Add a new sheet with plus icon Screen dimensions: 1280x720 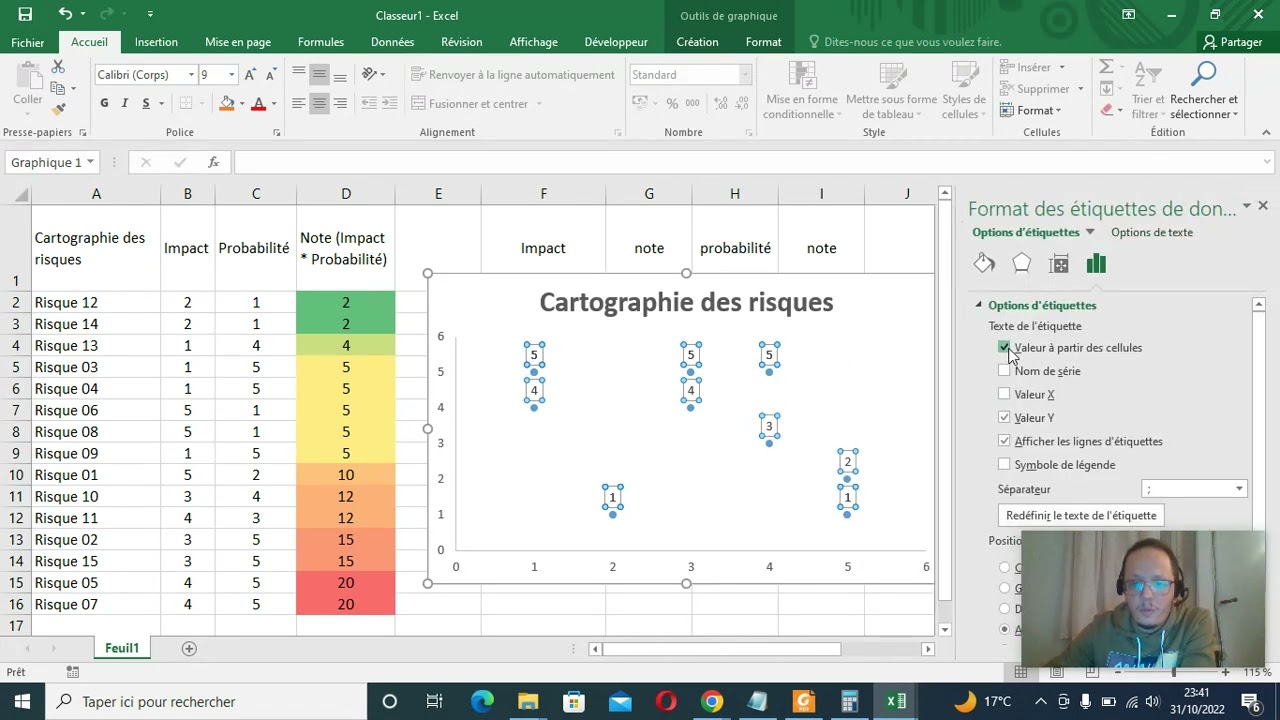(188, 648)
